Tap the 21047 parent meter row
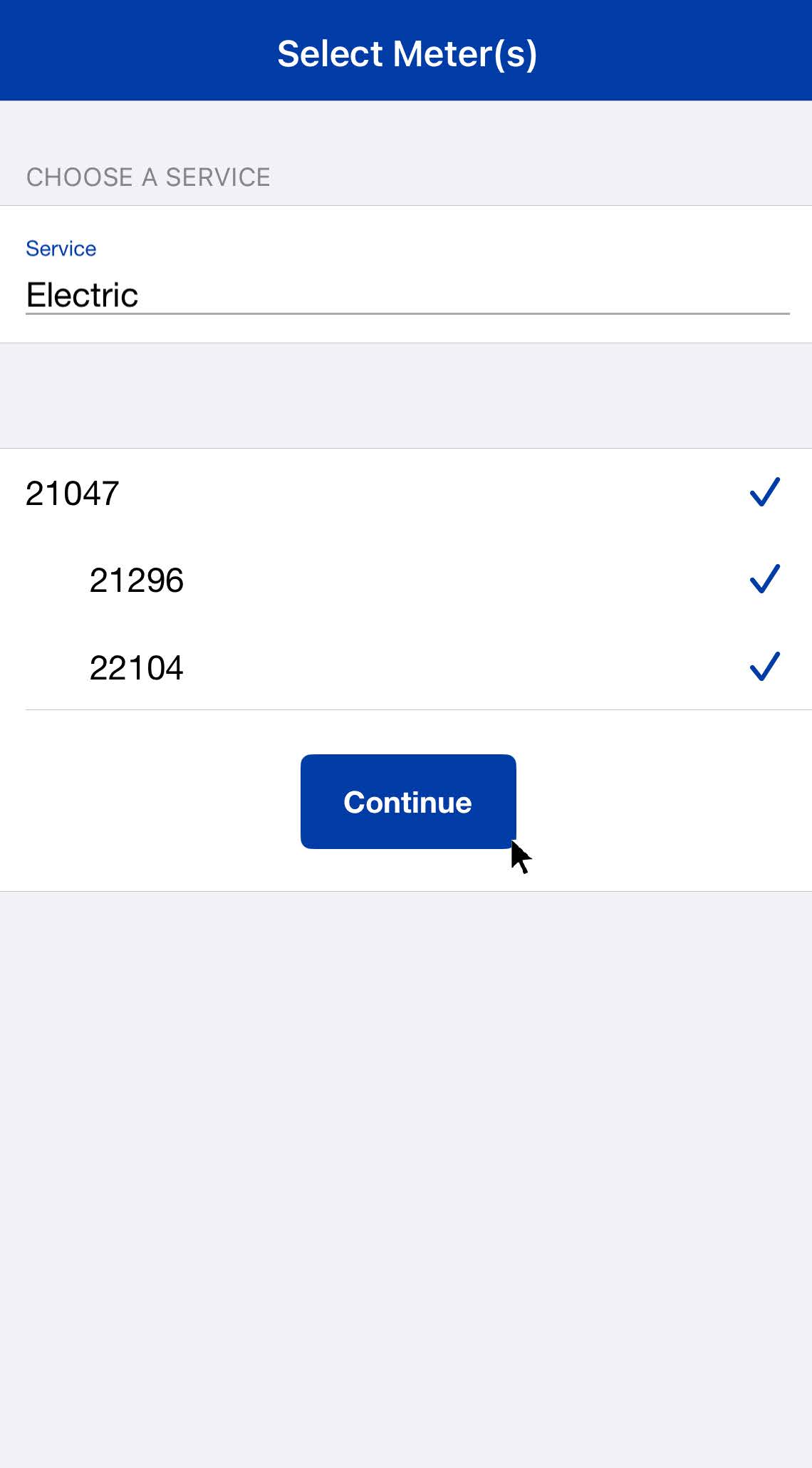812x1468 pixels. [406, 493]
